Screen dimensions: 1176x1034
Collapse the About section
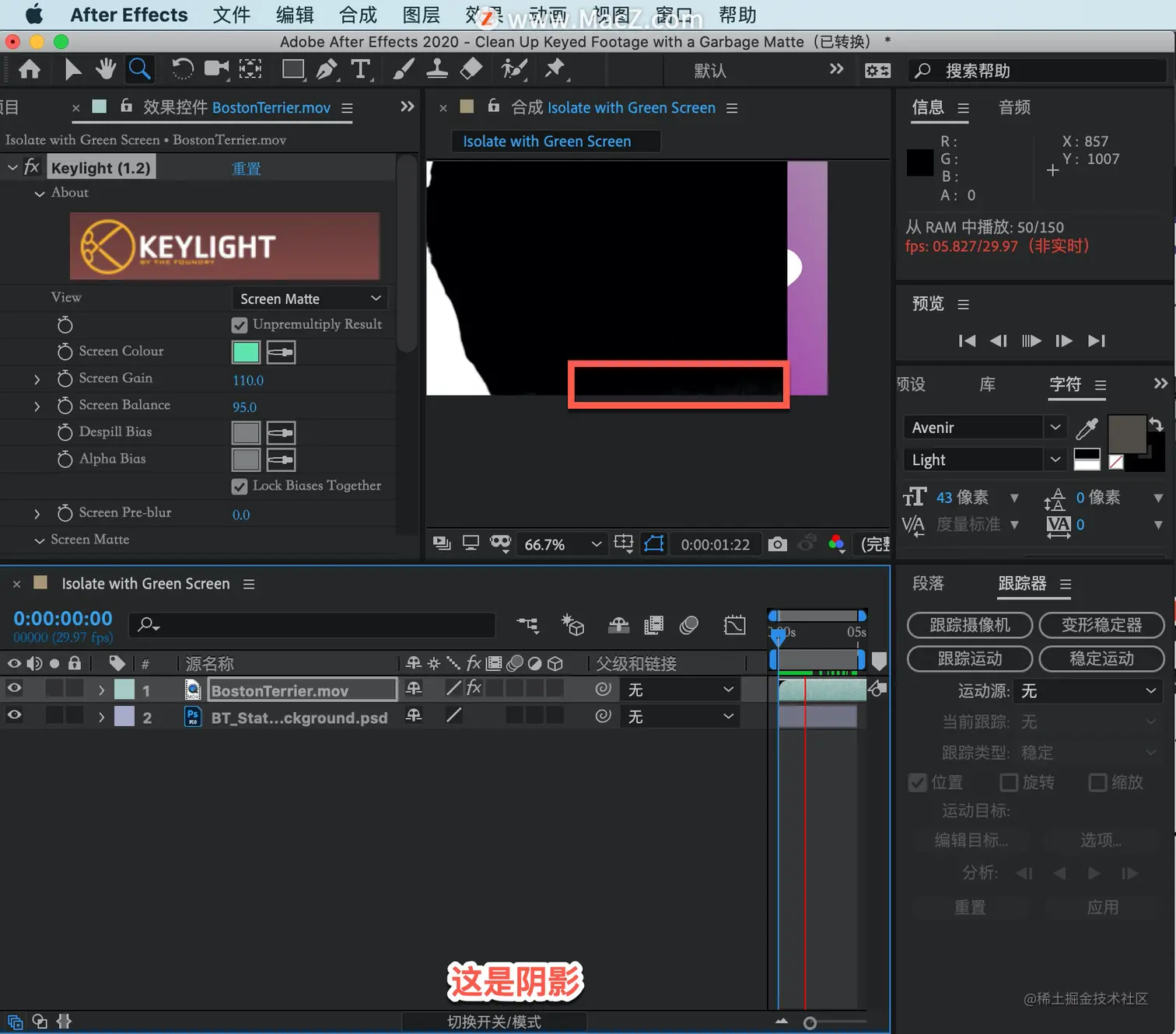tap(40, 194)
